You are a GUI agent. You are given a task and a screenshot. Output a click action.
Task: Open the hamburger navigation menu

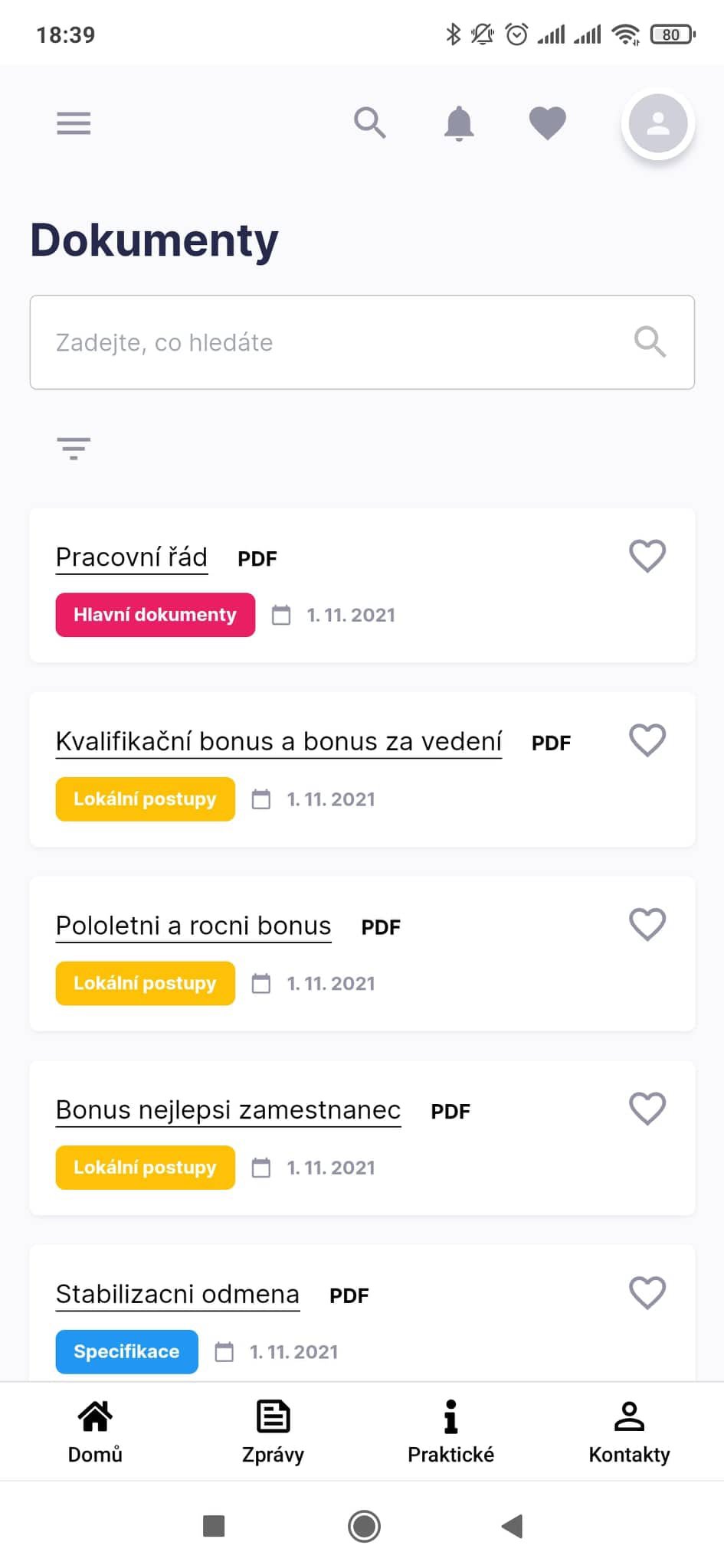pyautogui.click(x=74, y=123)
